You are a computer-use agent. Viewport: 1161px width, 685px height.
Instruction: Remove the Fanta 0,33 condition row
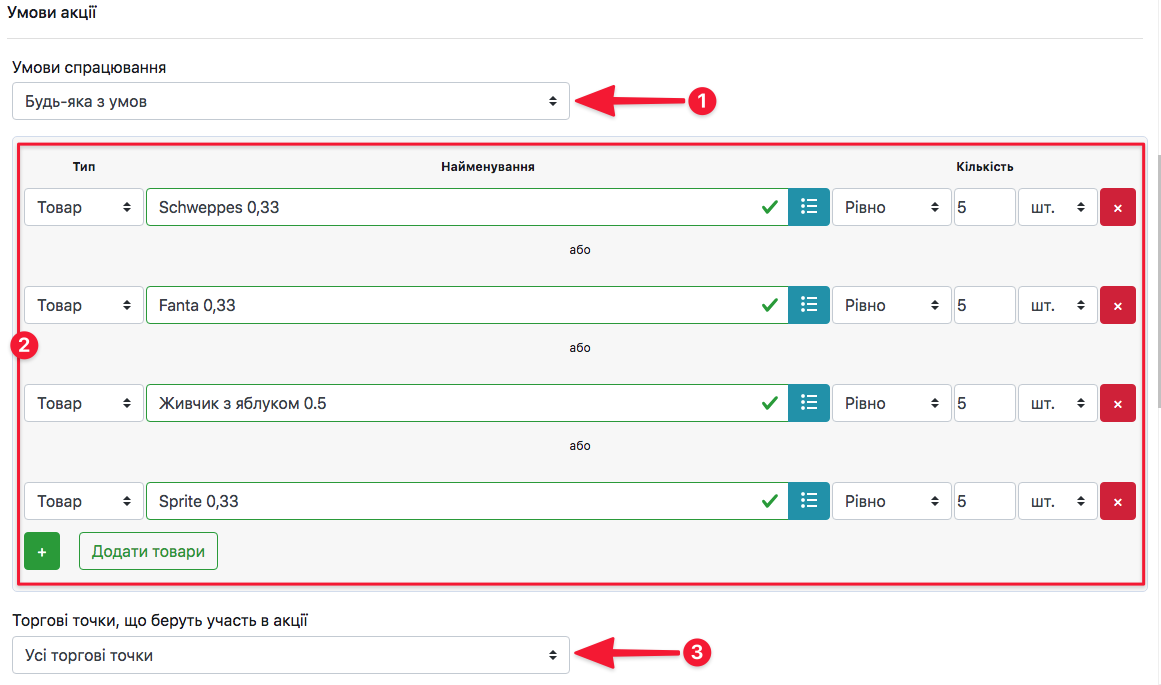1117,305
